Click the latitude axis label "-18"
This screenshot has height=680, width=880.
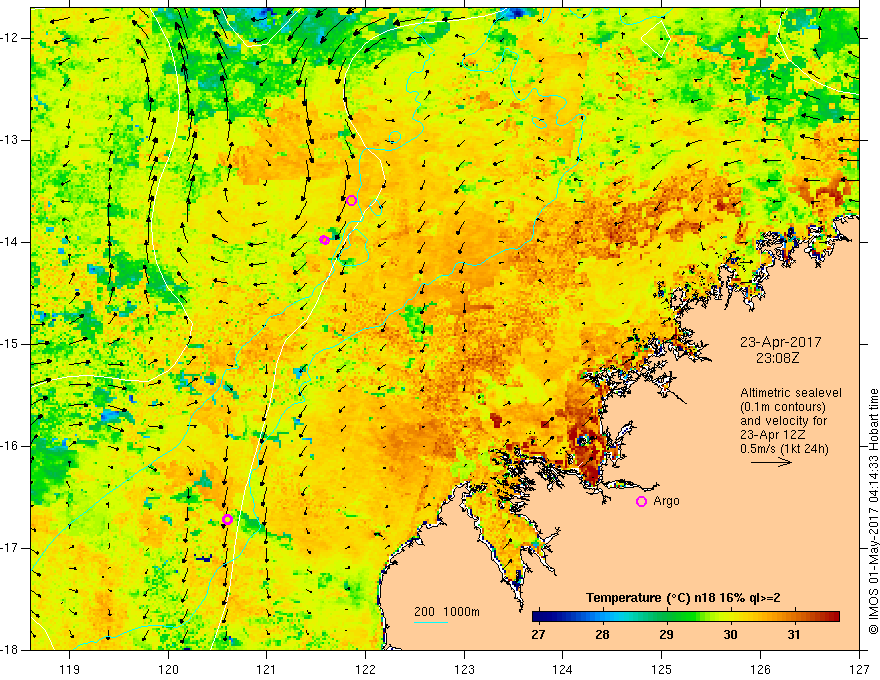click(11, 650)
